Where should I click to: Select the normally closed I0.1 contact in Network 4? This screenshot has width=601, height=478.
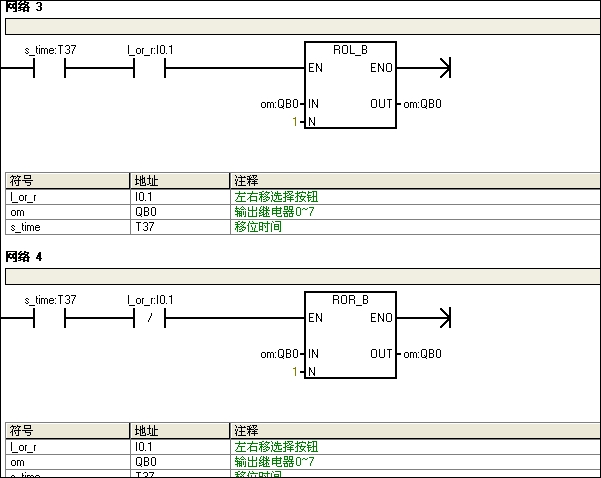pos(149,318)
